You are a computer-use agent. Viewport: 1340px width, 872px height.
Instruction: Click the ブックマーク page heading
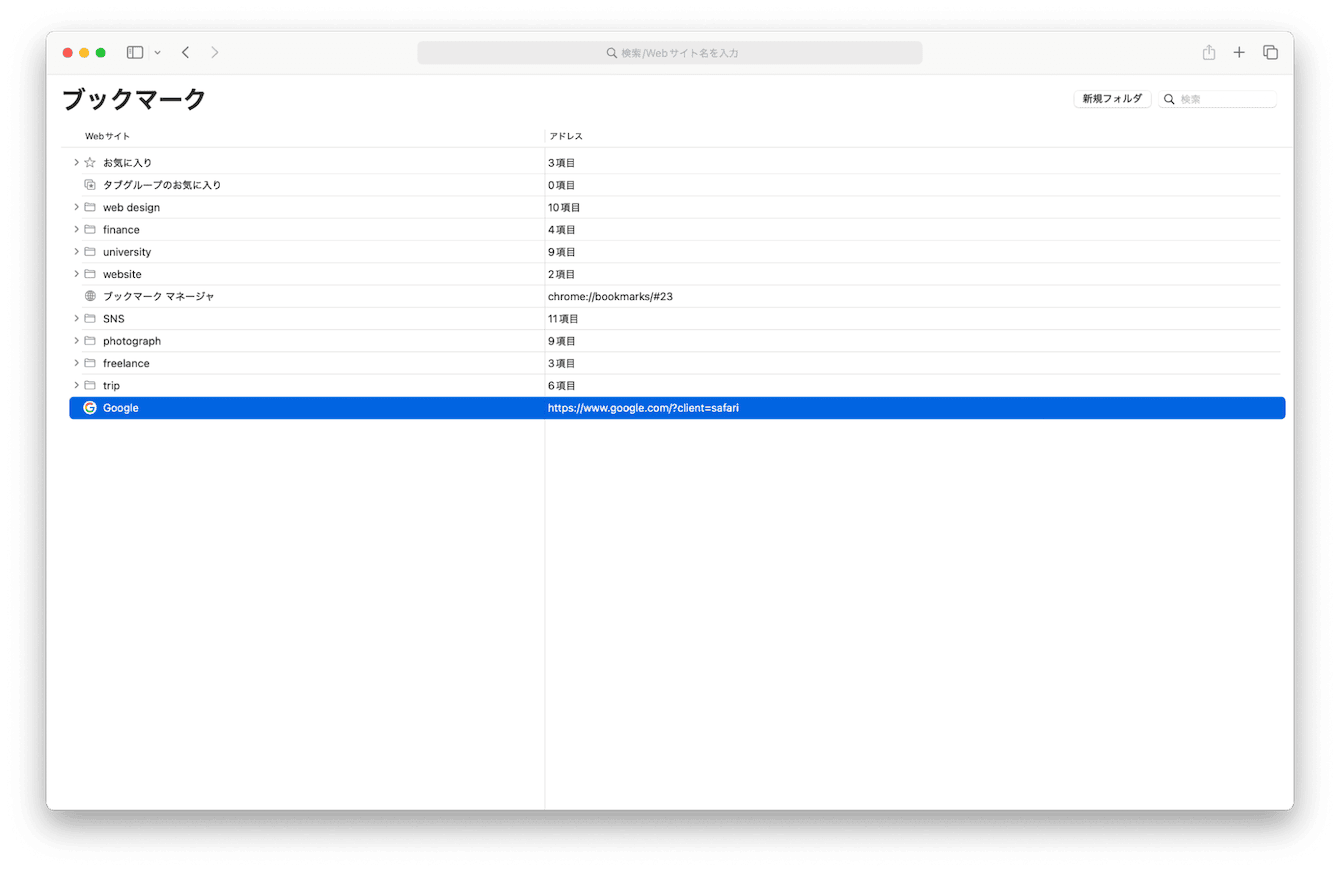(x=134, y=99)
